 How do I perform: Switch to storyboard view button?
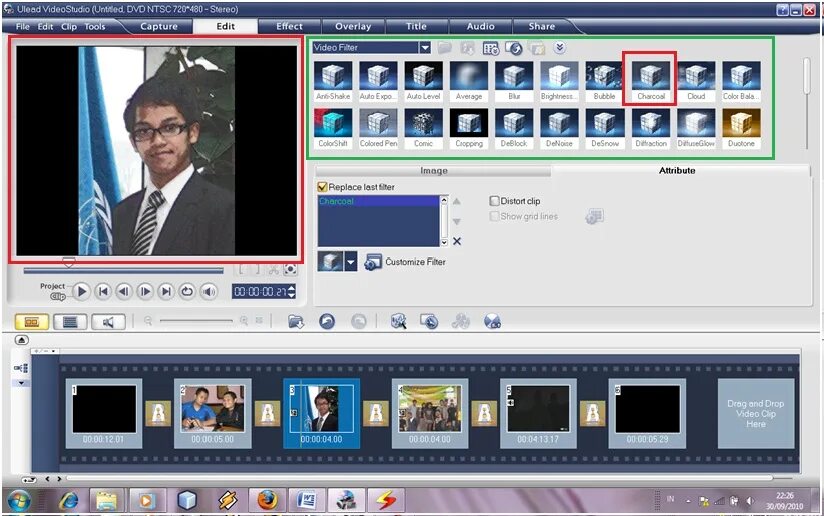[32, 322]
